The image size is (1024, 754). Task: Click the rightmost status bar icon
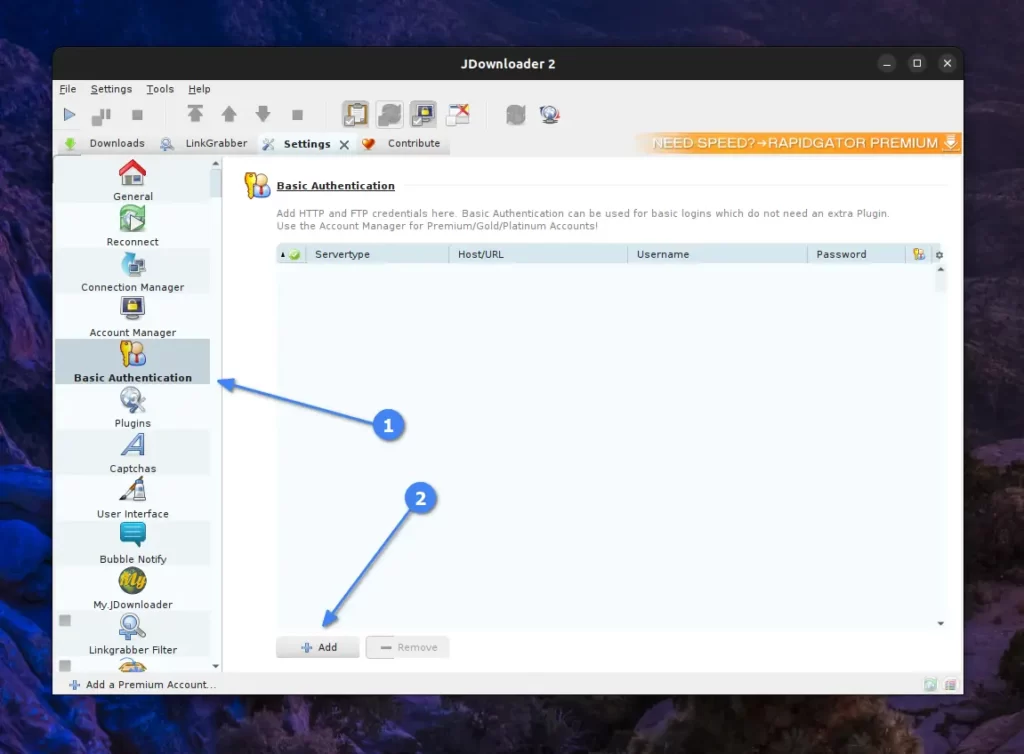click(x=950, y=684)
